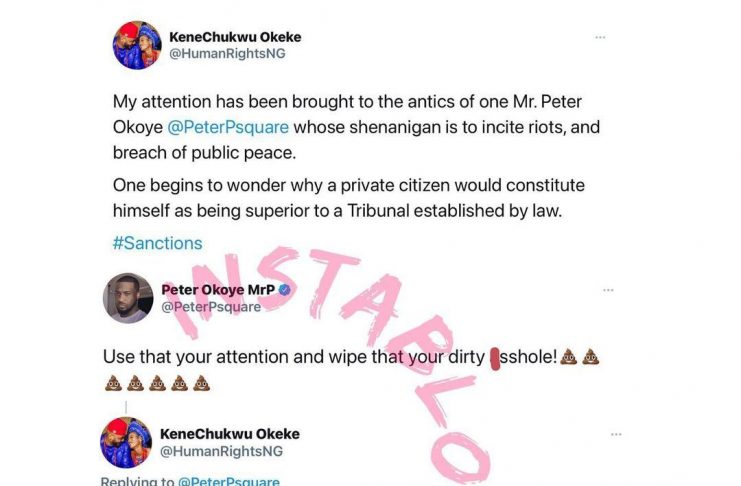Open more options on Peter Okoye tweet
The height and width of the screenshot is (486, 741).
[608, 290]
